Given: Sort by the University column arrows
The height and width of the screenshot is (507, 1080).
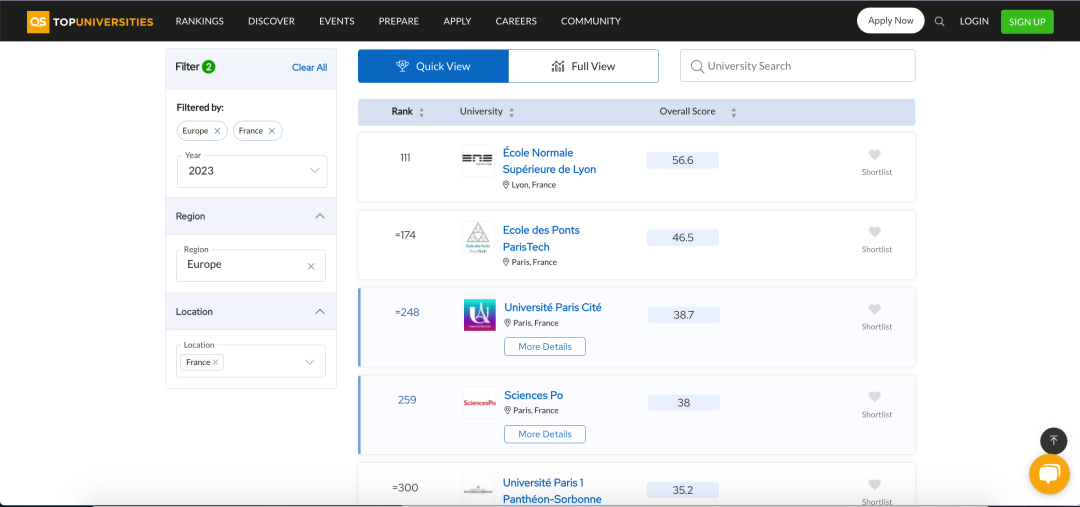Looking at the screenshot, I should click(512, 112).
